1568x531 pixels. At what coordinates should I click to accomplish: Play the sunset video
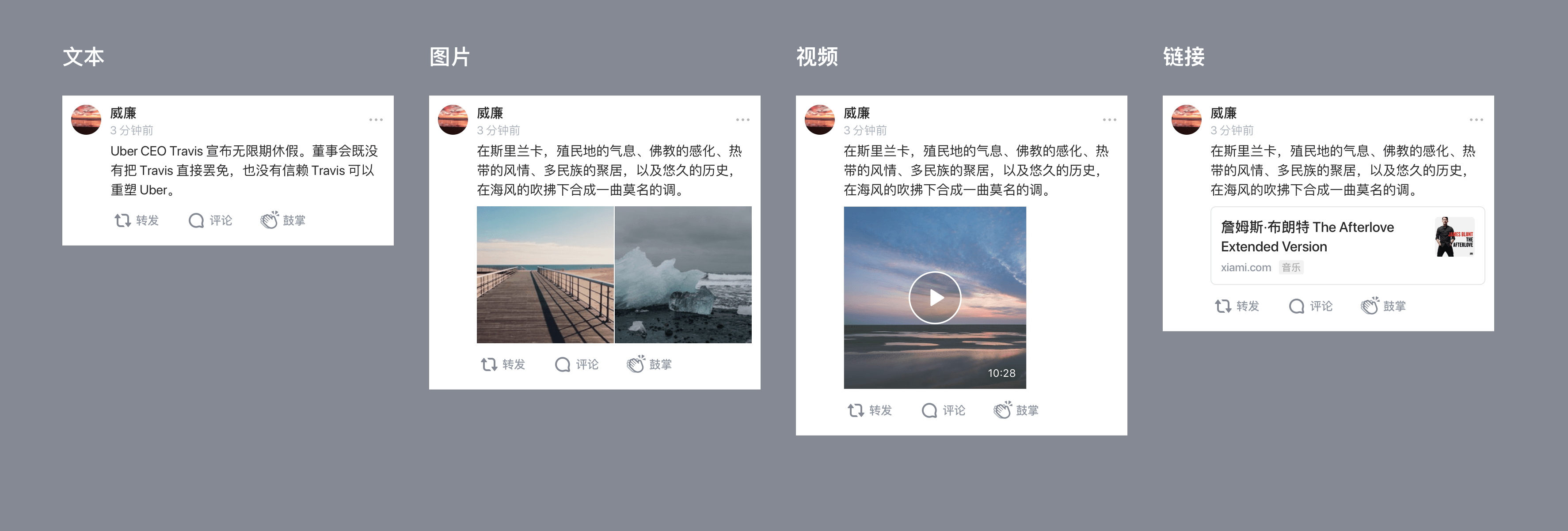coord(935,297)
